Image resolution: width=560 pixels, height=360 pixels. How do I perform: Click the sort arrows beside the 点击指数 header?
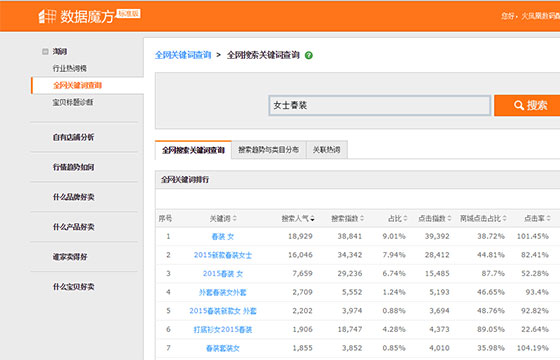449,219
